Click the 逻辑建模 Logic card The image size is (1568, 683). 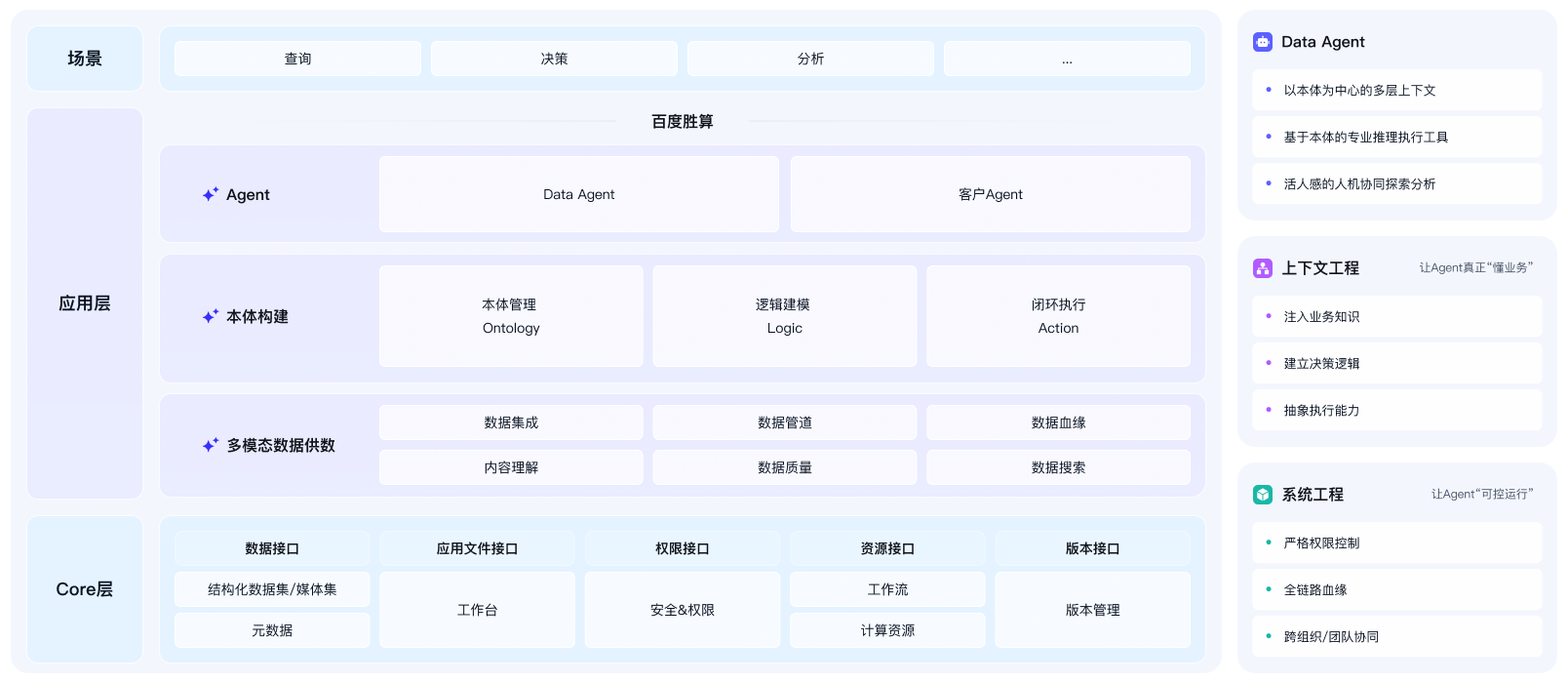[785, 316]
